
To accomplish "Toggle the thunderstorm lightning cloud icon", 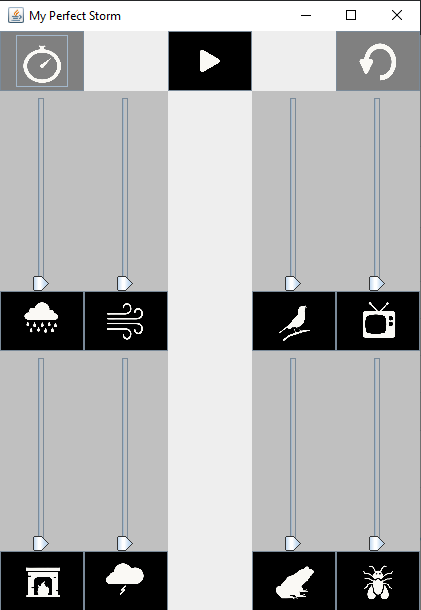I will [126, 581].
